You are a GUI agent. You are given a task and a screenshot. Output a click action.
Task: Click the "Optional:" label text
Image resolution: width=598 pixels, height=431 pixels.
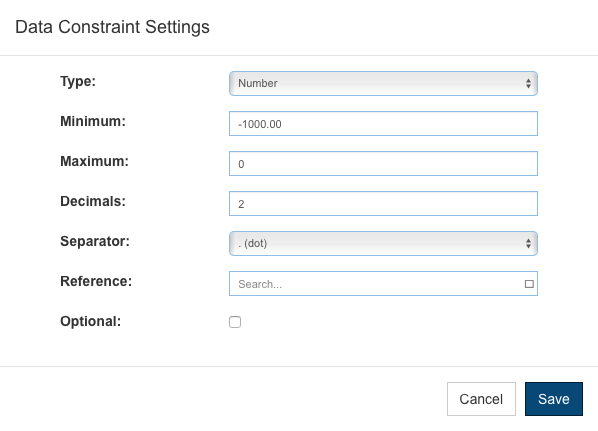[90, 321]
